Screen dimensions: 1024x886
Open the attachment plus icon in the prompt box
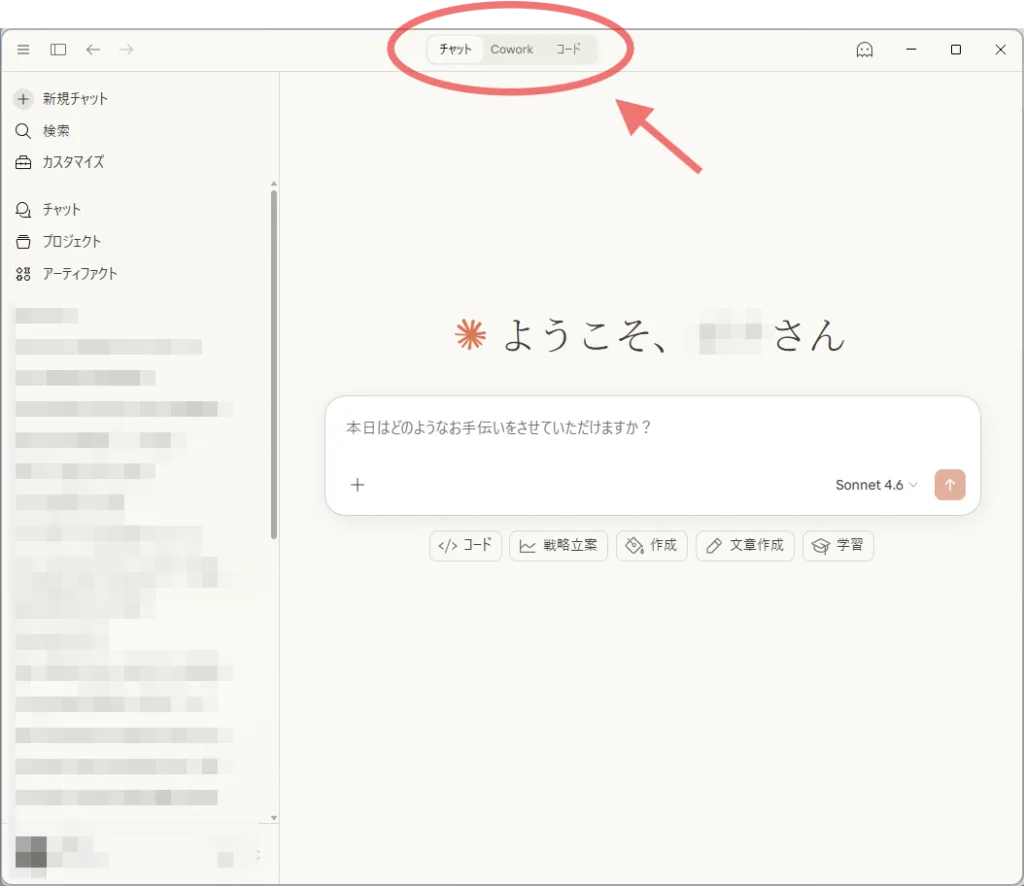[357, 485]
